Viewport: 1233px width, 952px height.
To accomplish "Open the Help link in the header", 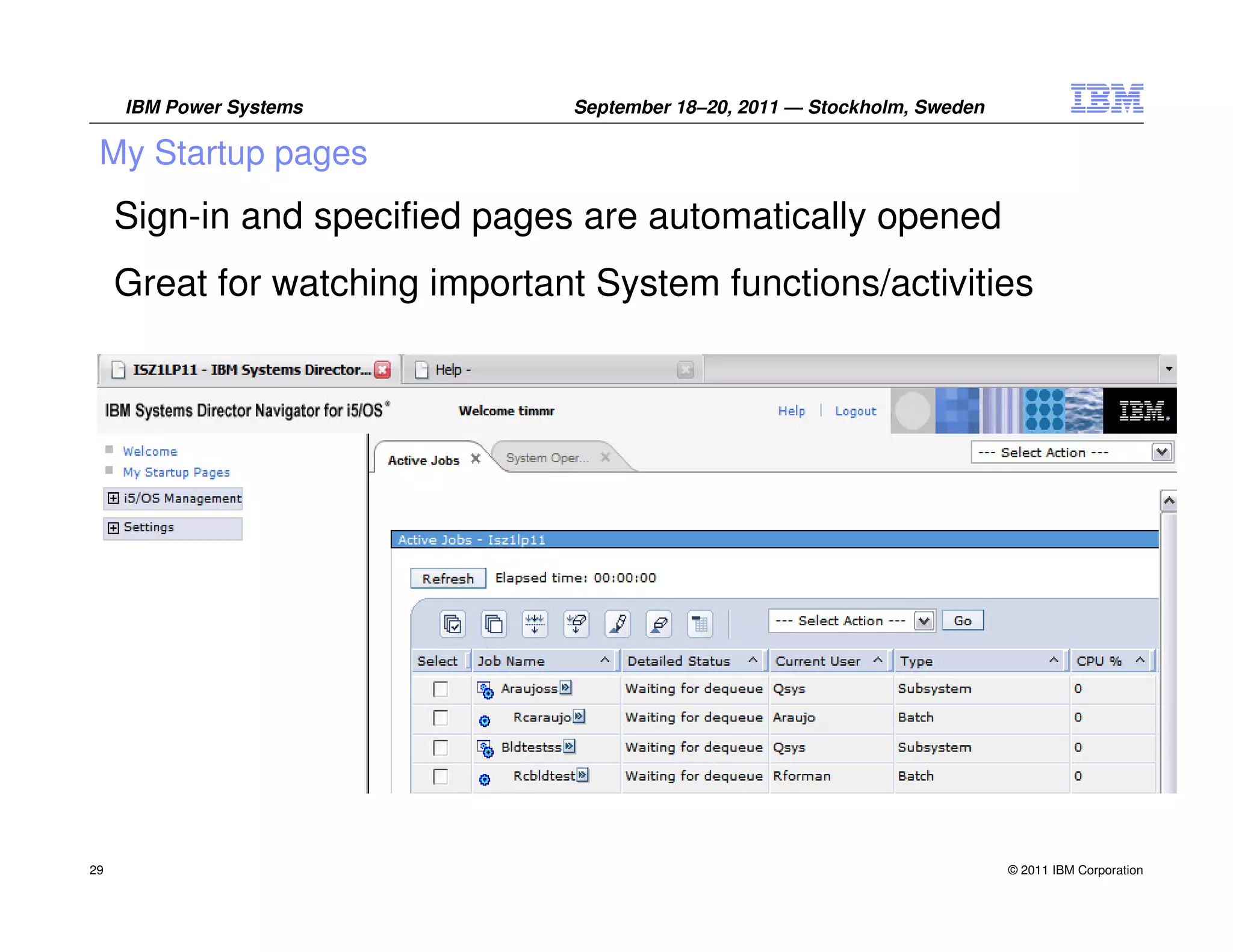I will (791, 411).
